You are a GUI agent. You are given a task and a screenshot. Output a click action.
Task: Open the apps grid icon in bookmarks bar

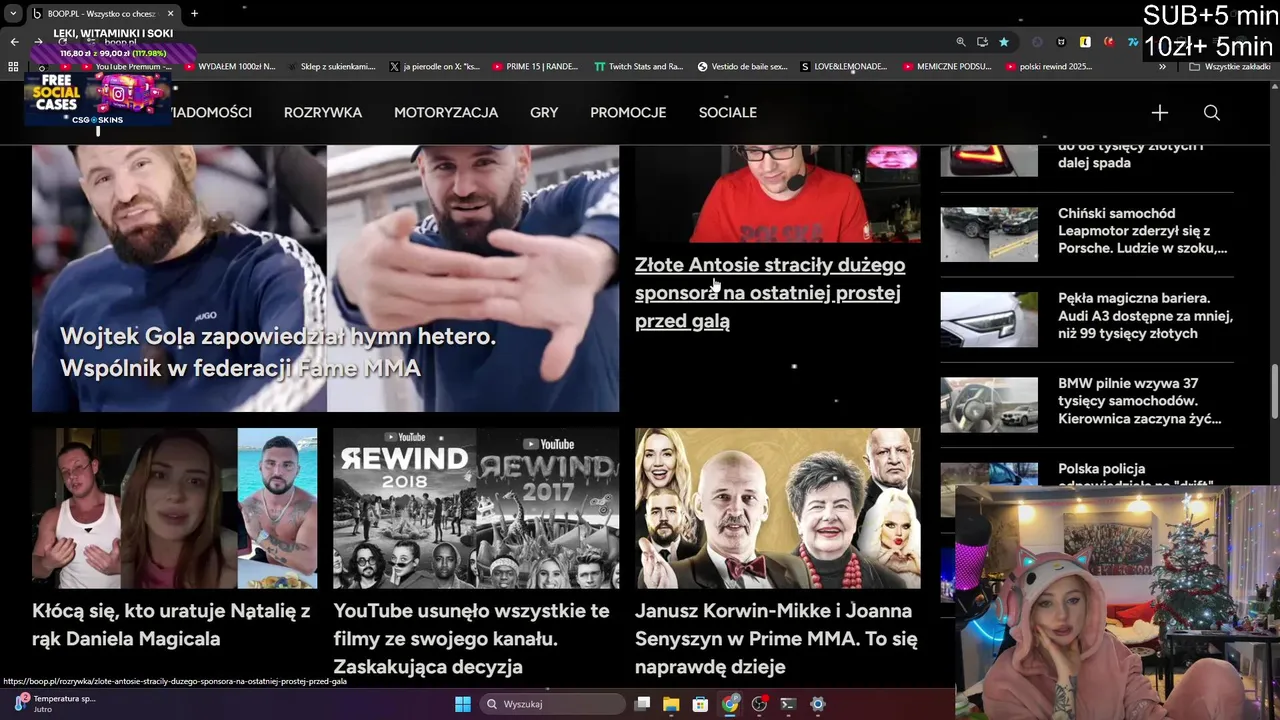click(x=13, y=67)
